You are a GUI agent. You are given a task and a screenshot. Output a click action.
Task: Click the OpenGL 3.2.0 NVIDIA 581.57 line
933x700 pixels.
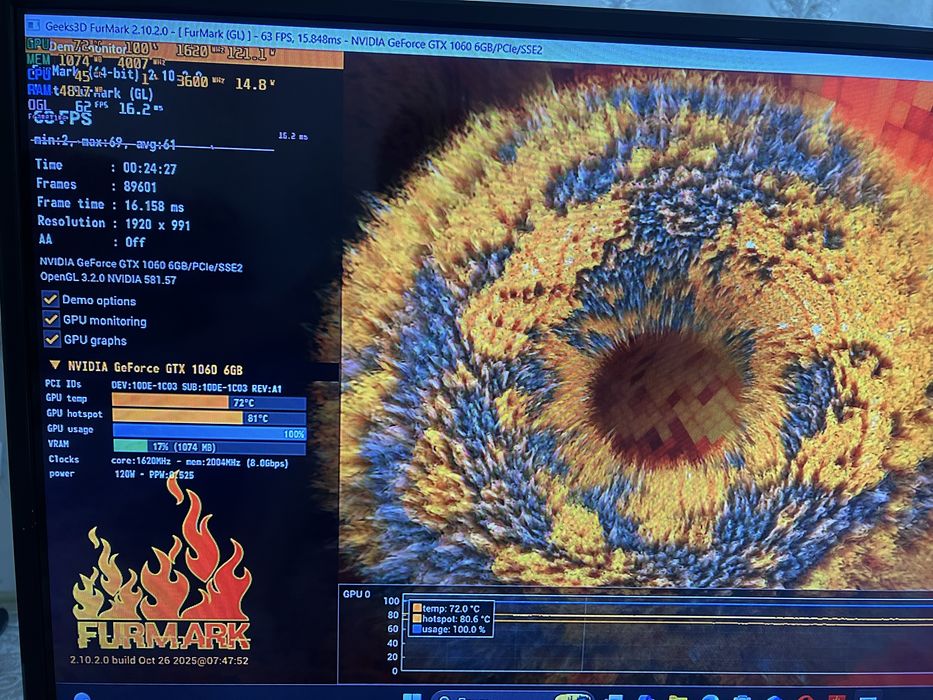[108, 278]
